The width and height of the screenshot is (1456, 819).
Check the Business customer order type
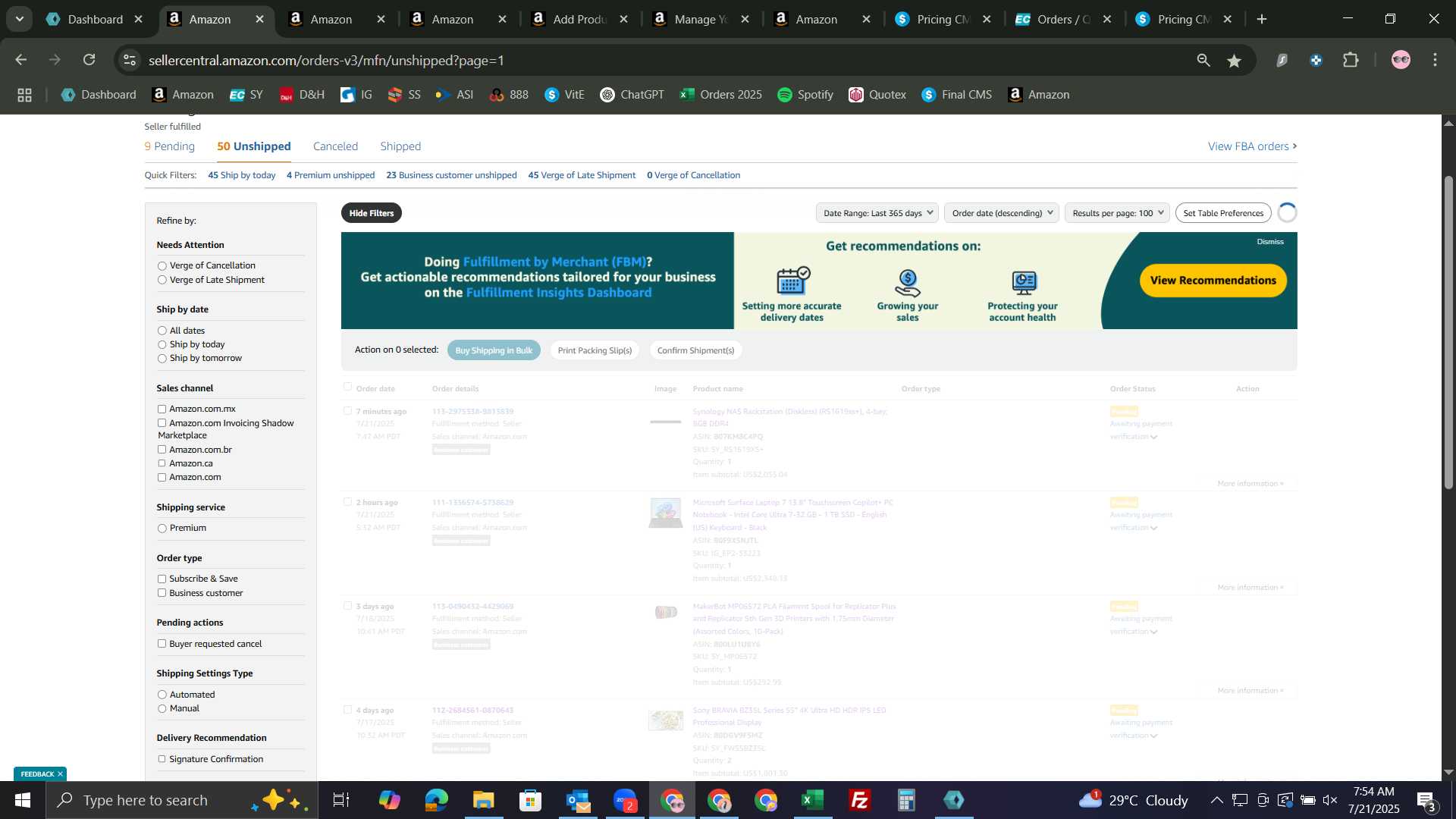[x=162, y=593]
